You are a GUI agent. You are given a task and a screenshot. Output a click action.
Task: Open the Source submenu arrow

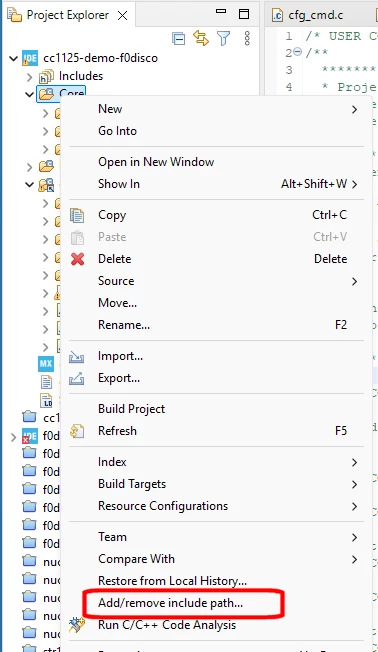[354, 282]
